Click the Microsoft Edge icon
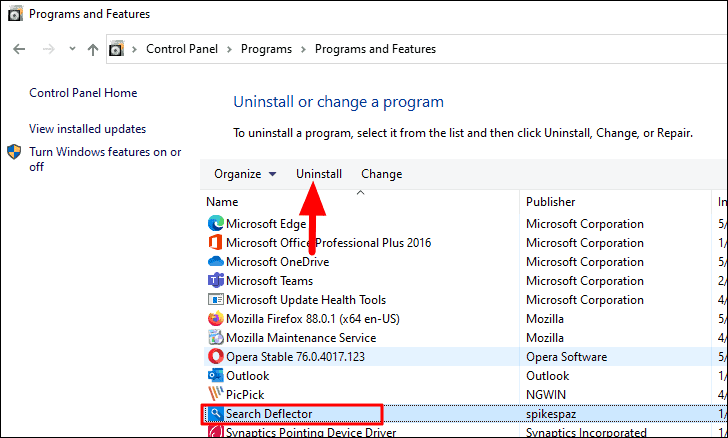 pos(215,224)
